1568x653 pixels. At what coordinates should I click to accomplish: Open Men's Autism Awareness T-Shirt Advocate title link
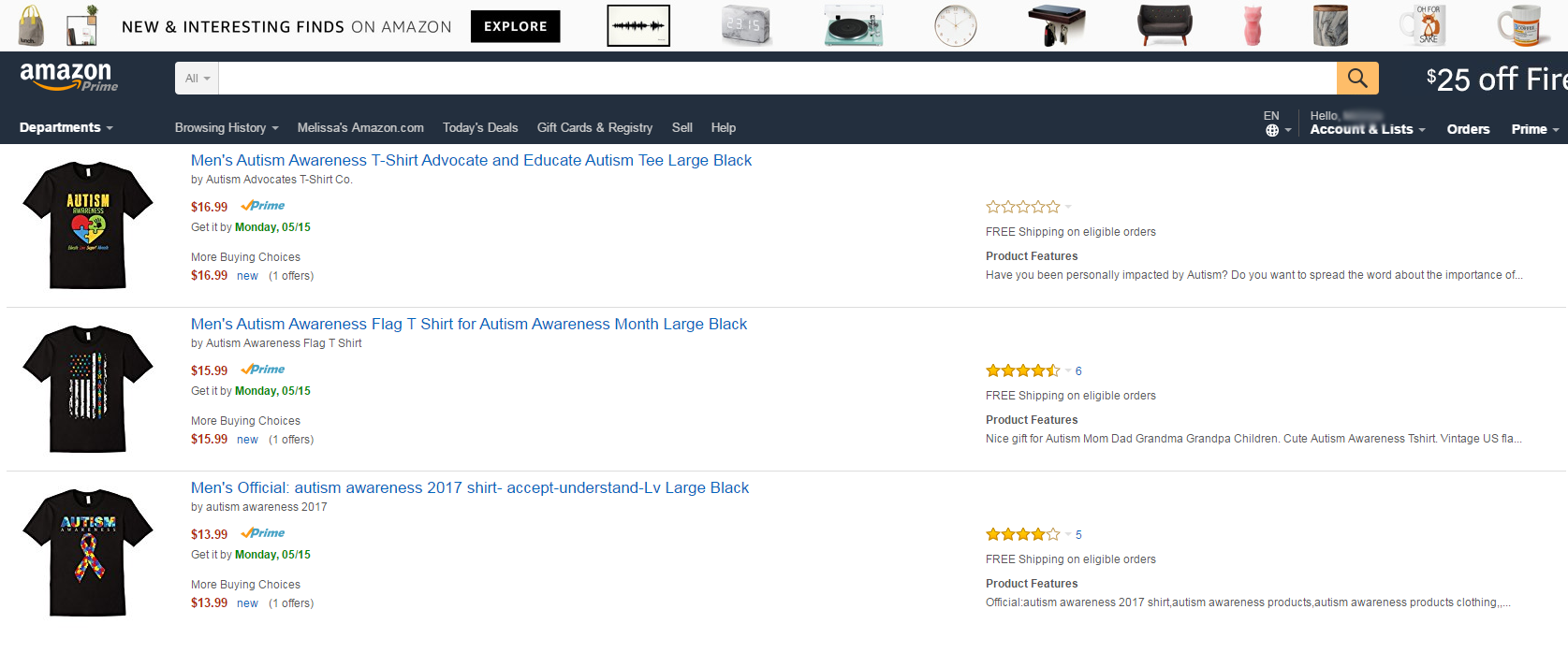point(471,160)
